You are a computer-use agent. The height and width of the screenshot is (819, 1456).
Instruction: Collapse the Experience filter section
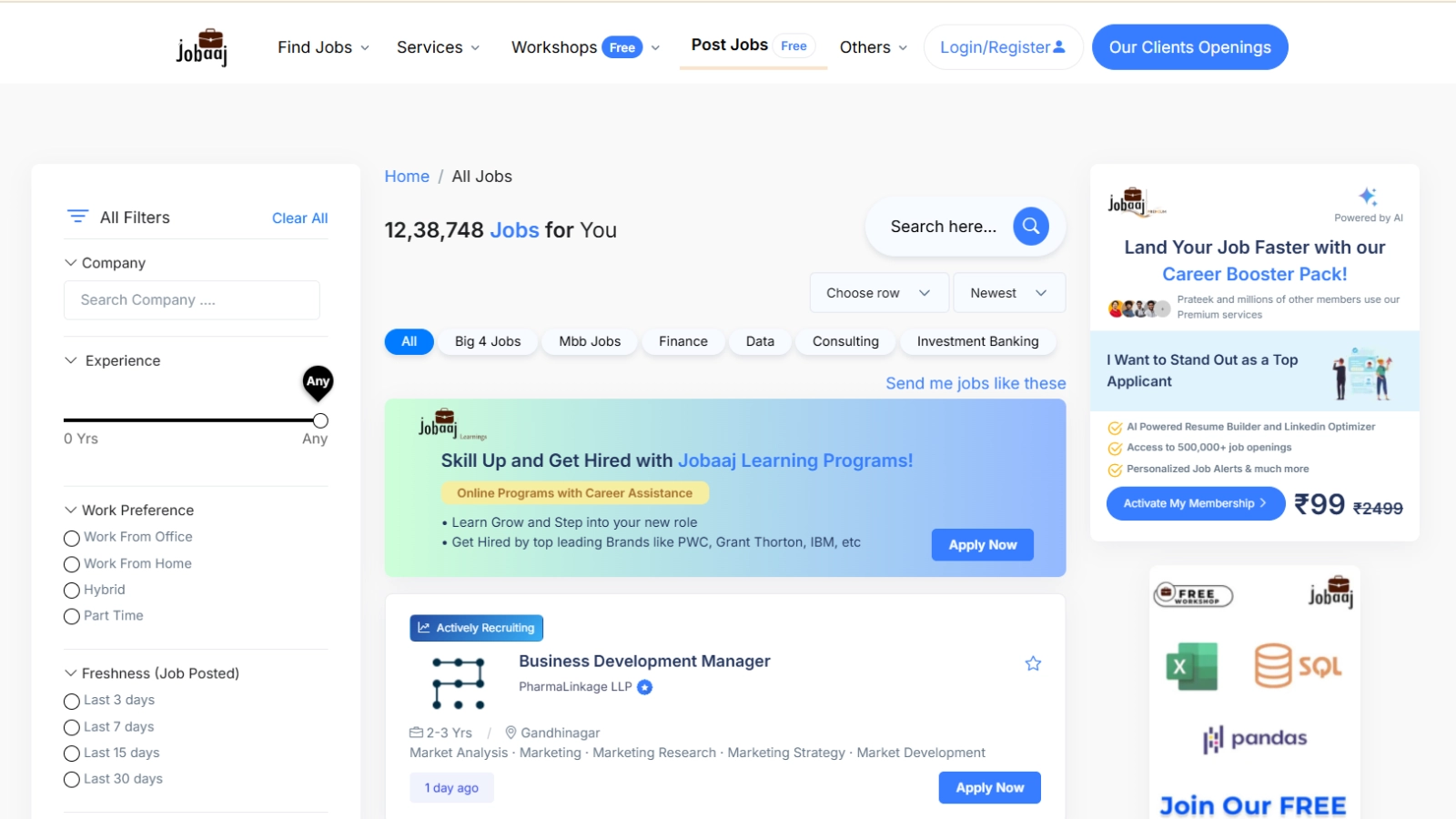tap(71, 360)
